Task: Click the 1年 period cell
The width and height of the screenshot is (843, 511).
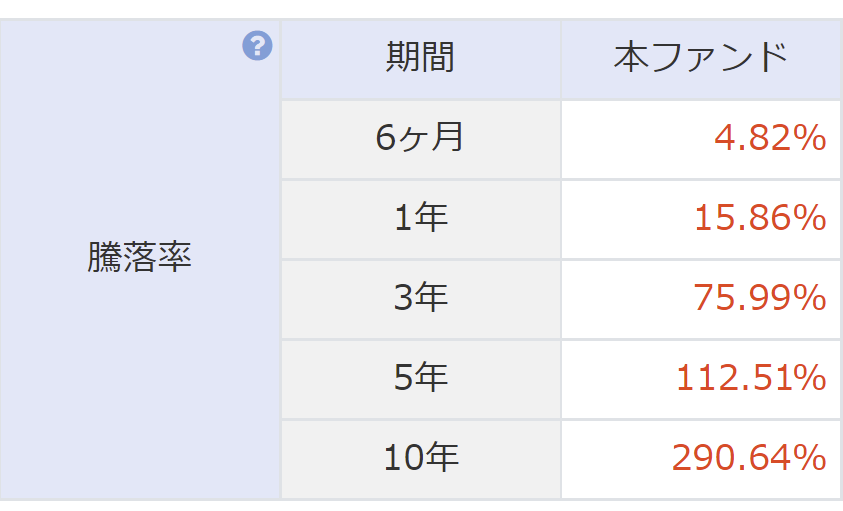Action: pos(420,218)
